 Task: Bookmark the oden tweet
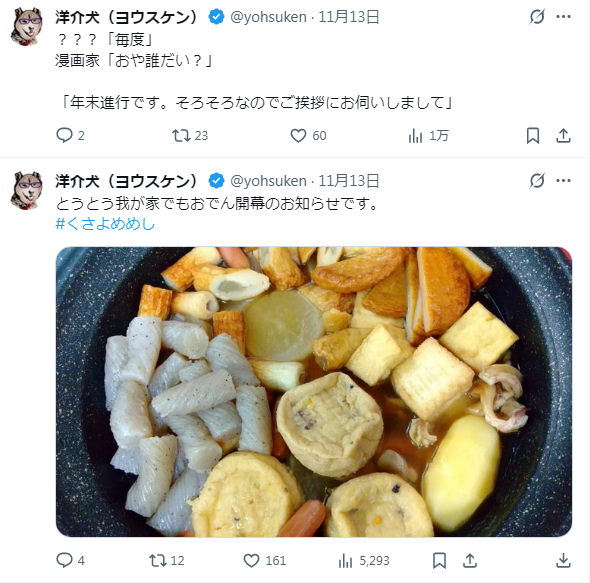pos(439,560)
